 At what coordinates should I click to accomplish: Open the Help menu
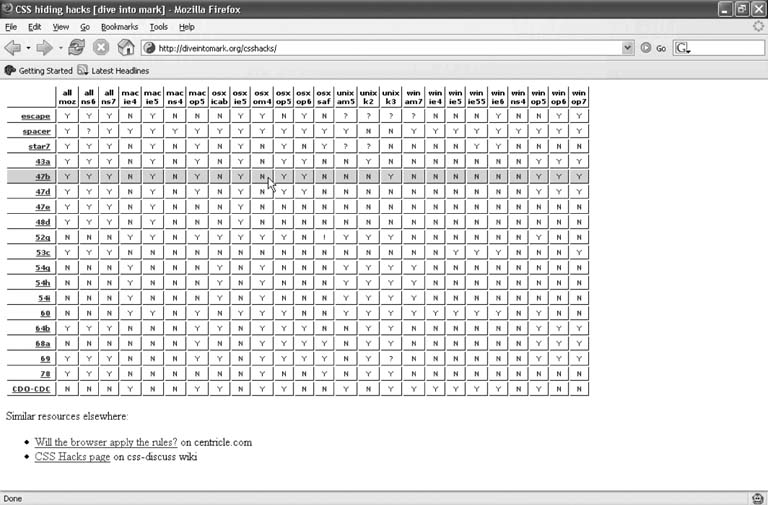[x=187, y=27]
